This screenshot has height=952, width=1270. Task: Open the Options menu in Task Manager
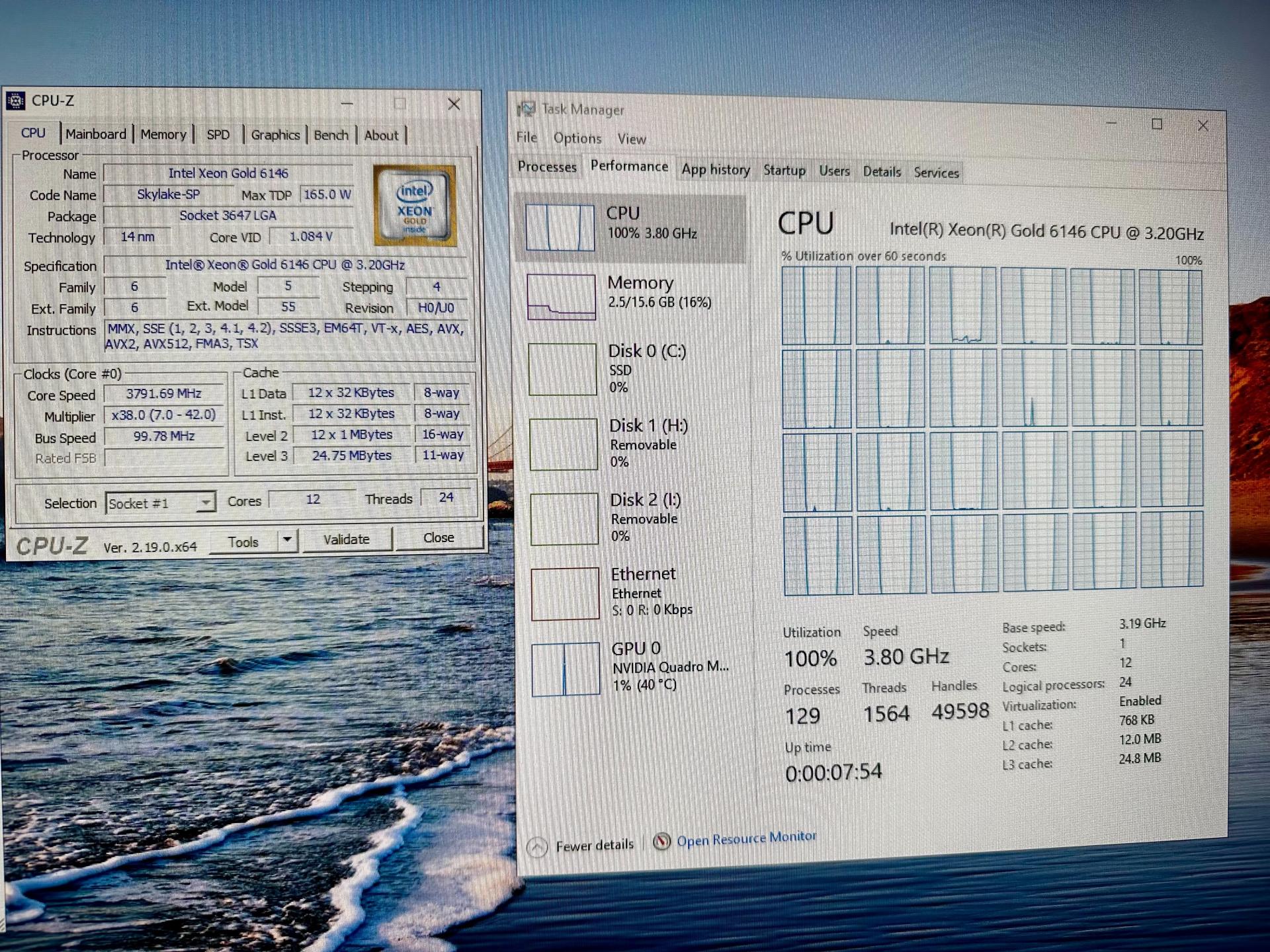pyautogui.click(x=577, y=138)
